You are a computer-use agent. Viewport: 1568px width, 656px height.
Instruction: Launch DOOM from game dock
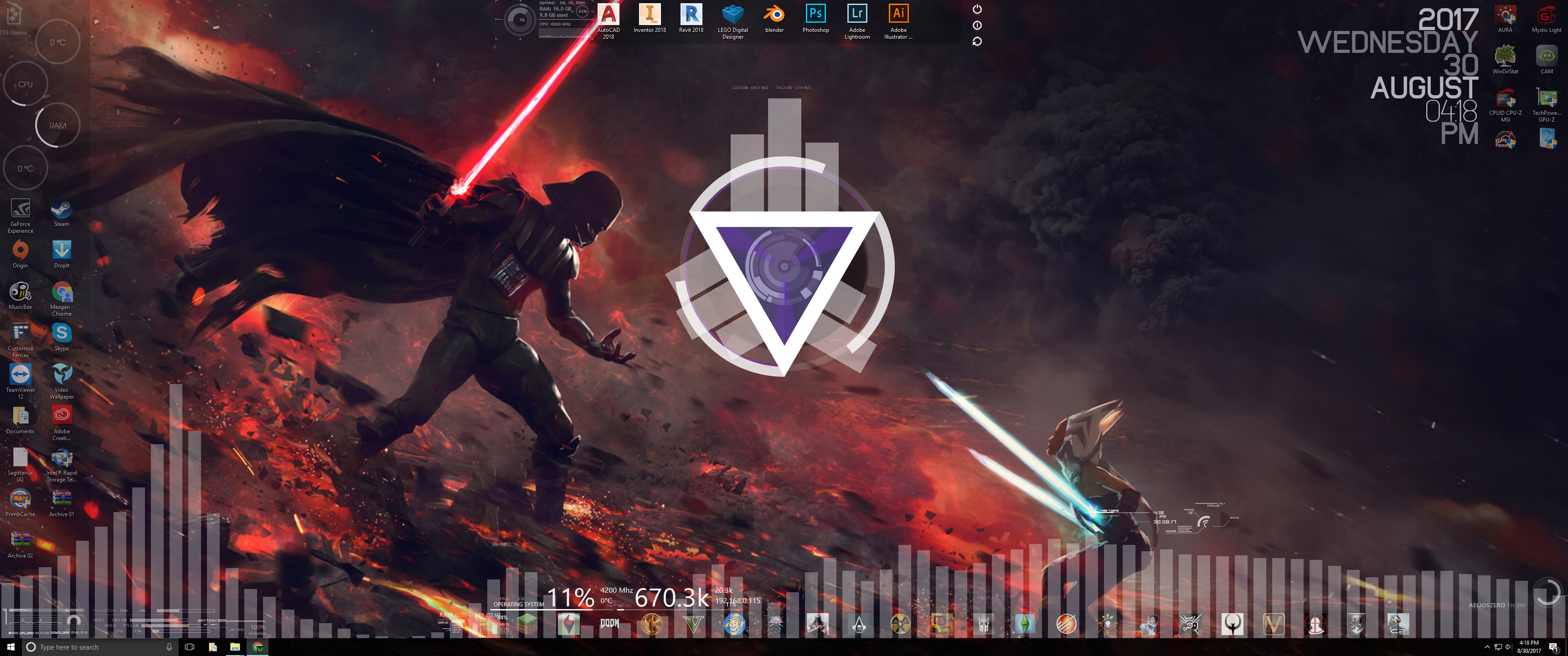pos(610,624)
